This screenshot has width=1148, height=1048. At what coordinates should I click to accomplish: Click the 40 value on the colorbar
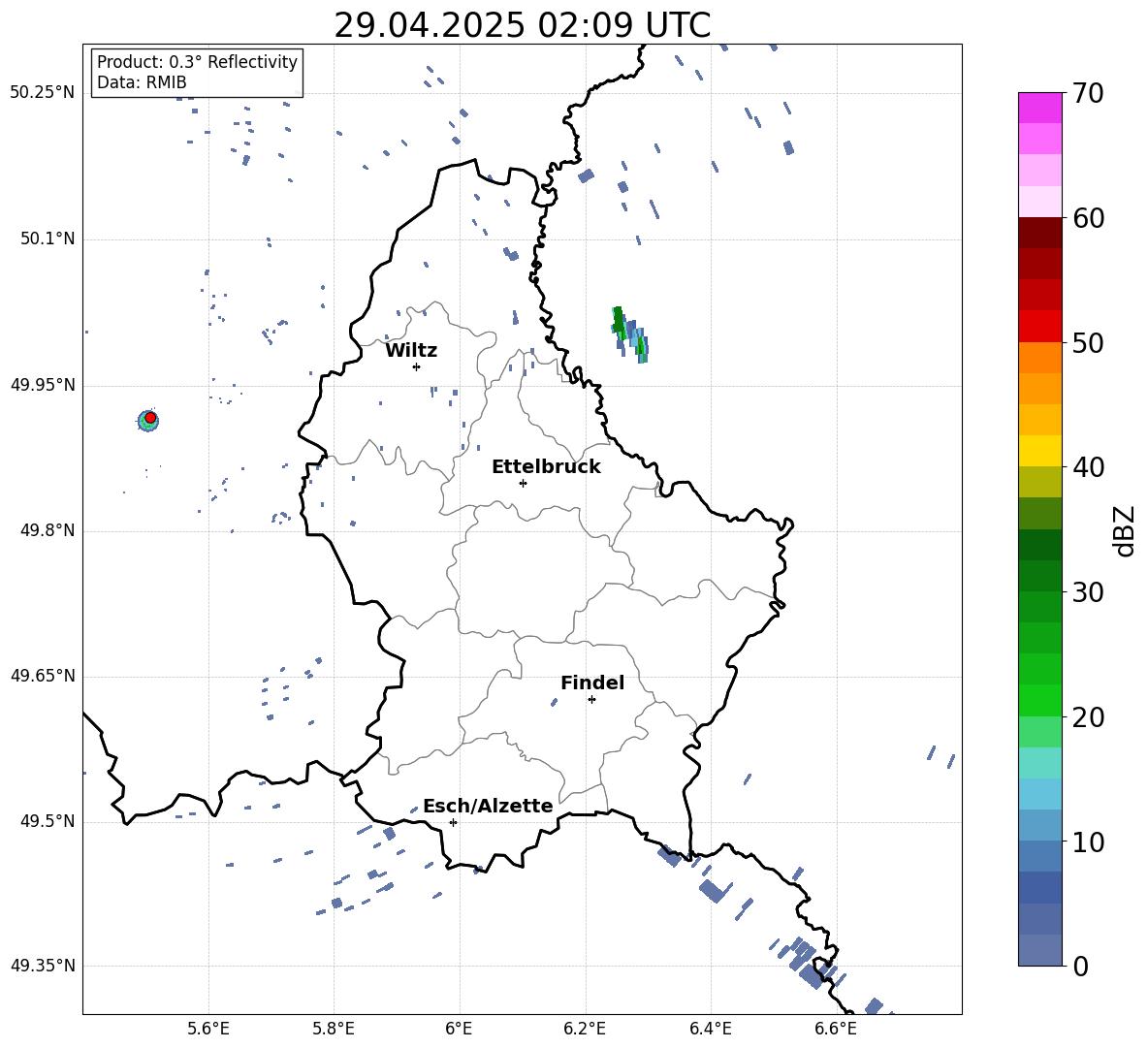point(1087,467)
